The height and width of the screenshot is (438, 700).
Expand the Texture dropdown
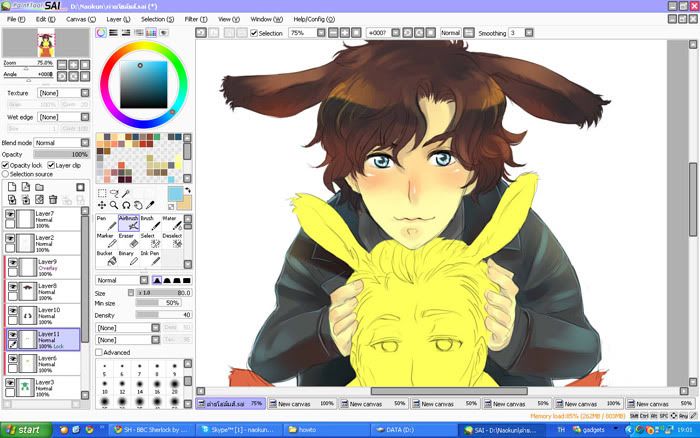click(x=60, y=93)
